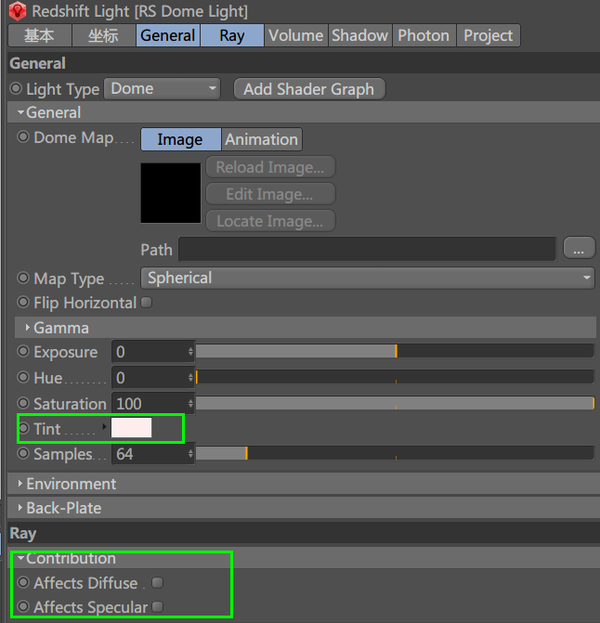Toggle the Hue keyframe circle
The height and width of the screenshot is (623, 600).
[23, 377]
